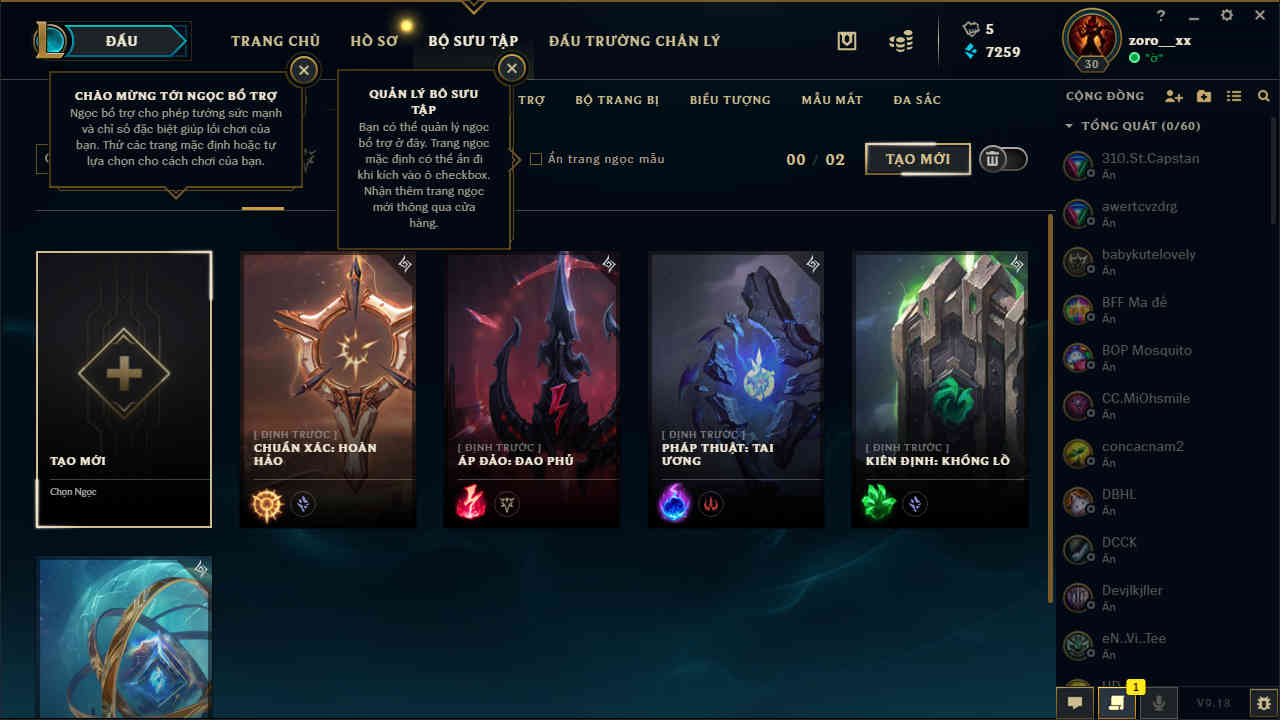Open the friend list view options icon
The image size is (1280, 720).
pos(1234,97)
